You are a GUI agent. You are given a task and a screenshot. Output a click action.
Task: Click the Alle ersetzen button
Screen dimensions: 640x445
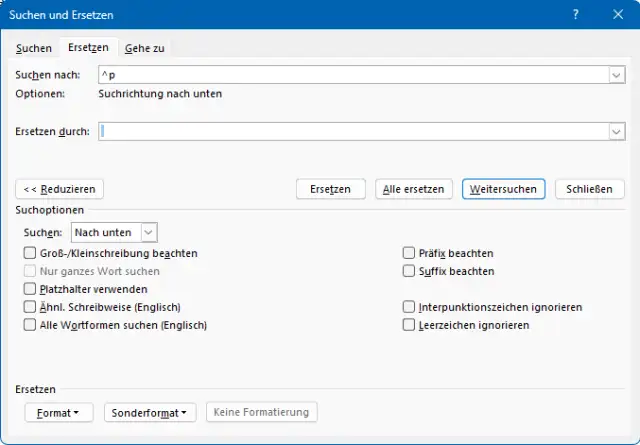click(x=415, y=189)
